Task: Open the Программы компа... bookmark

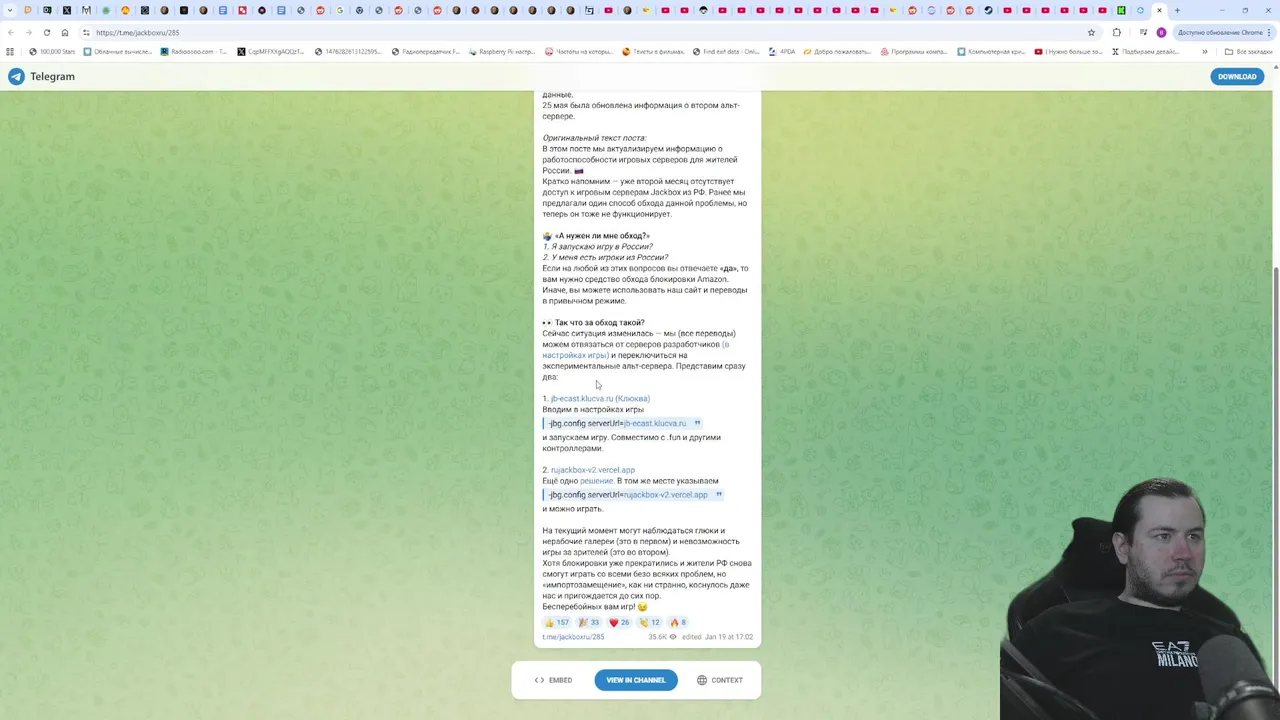Action: [x=914, y=51]
